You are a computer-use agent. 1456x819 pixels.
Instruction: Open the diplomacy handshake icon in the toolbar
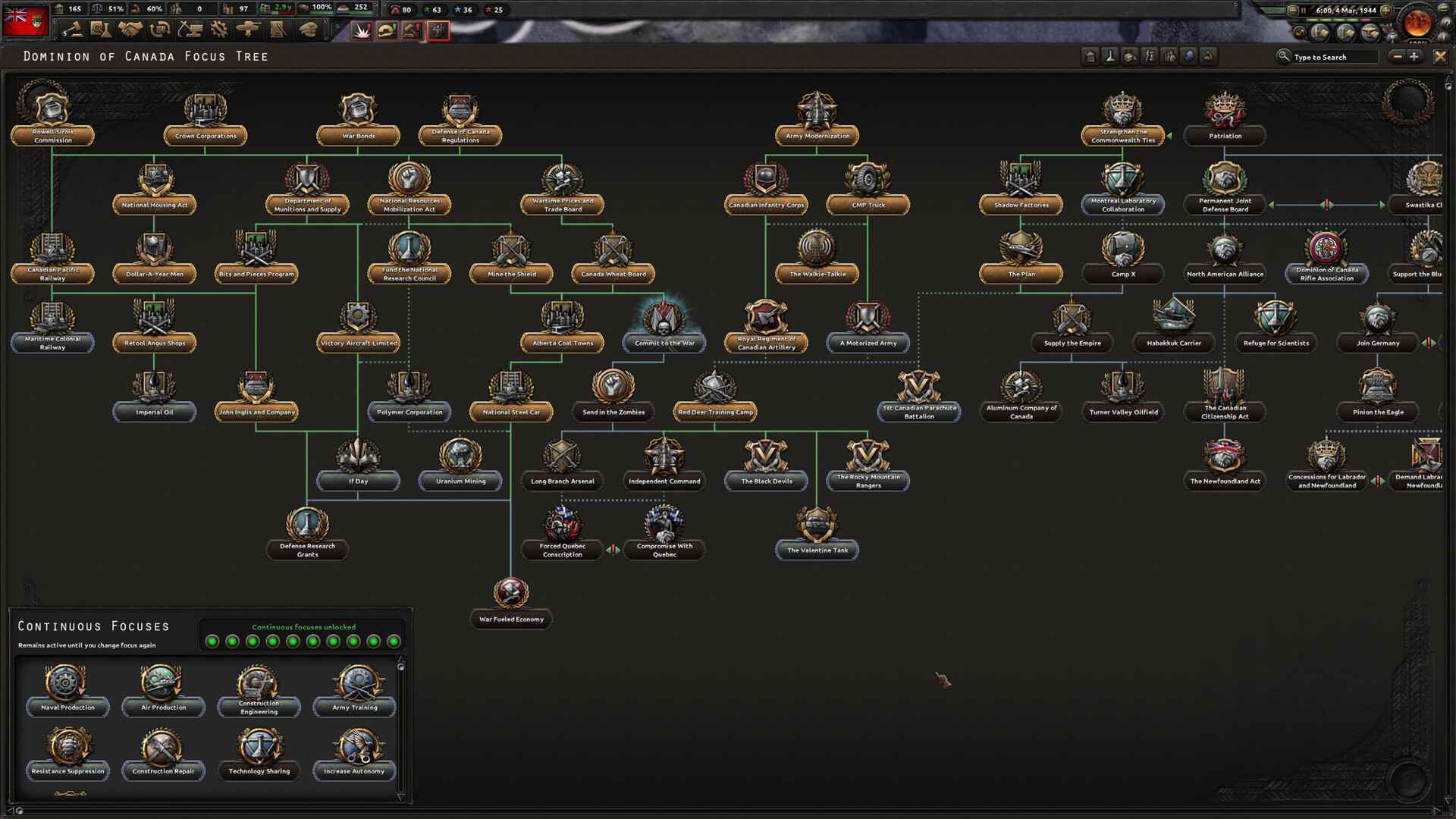click(131, 30)
